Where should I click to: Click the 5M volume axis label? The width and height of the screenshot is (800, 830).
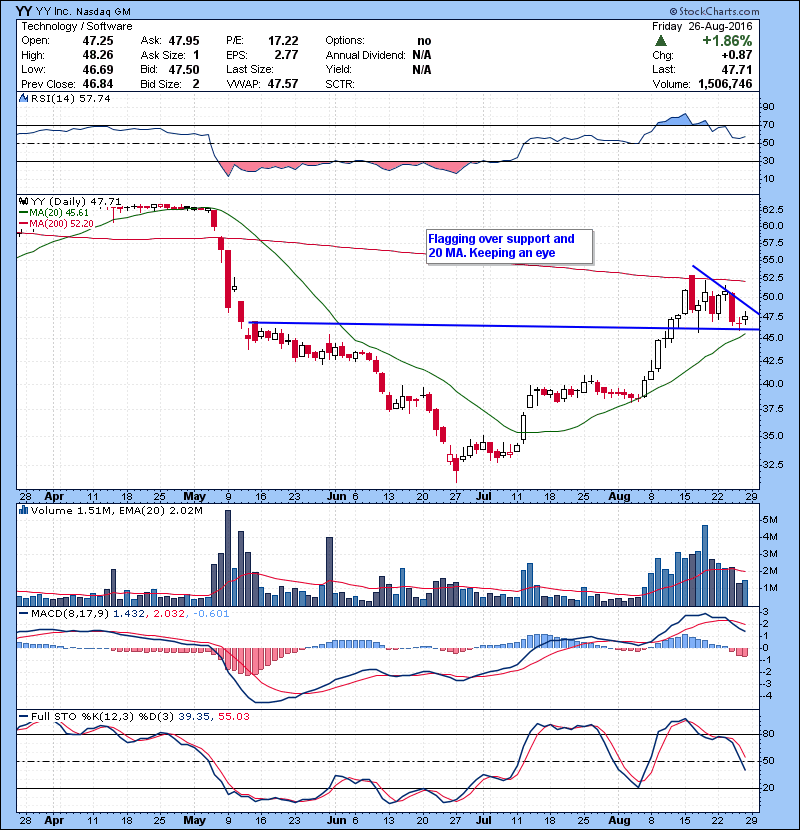[770, 520]
